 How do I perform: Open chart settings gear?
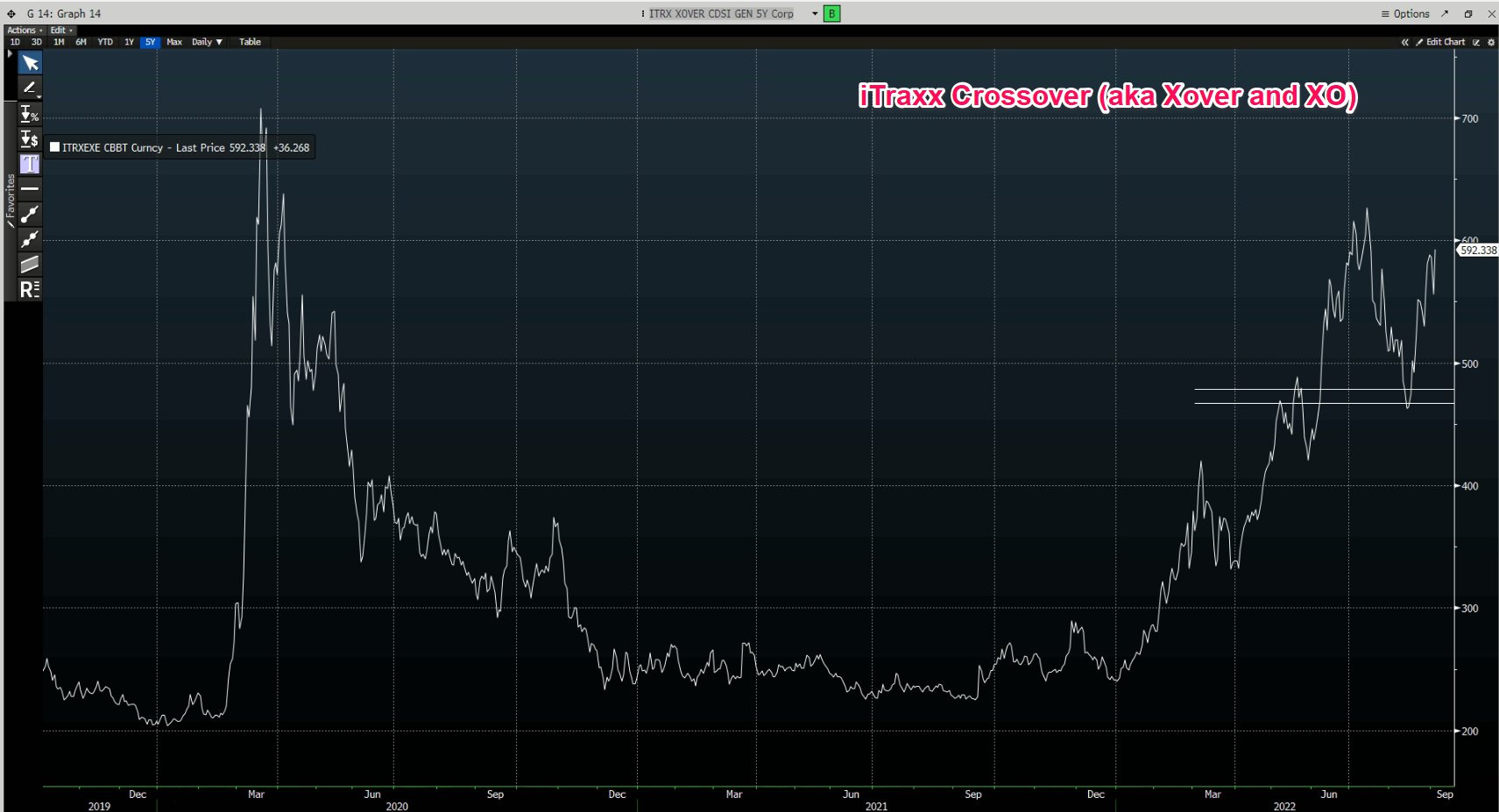click(x=1491, y=42)
